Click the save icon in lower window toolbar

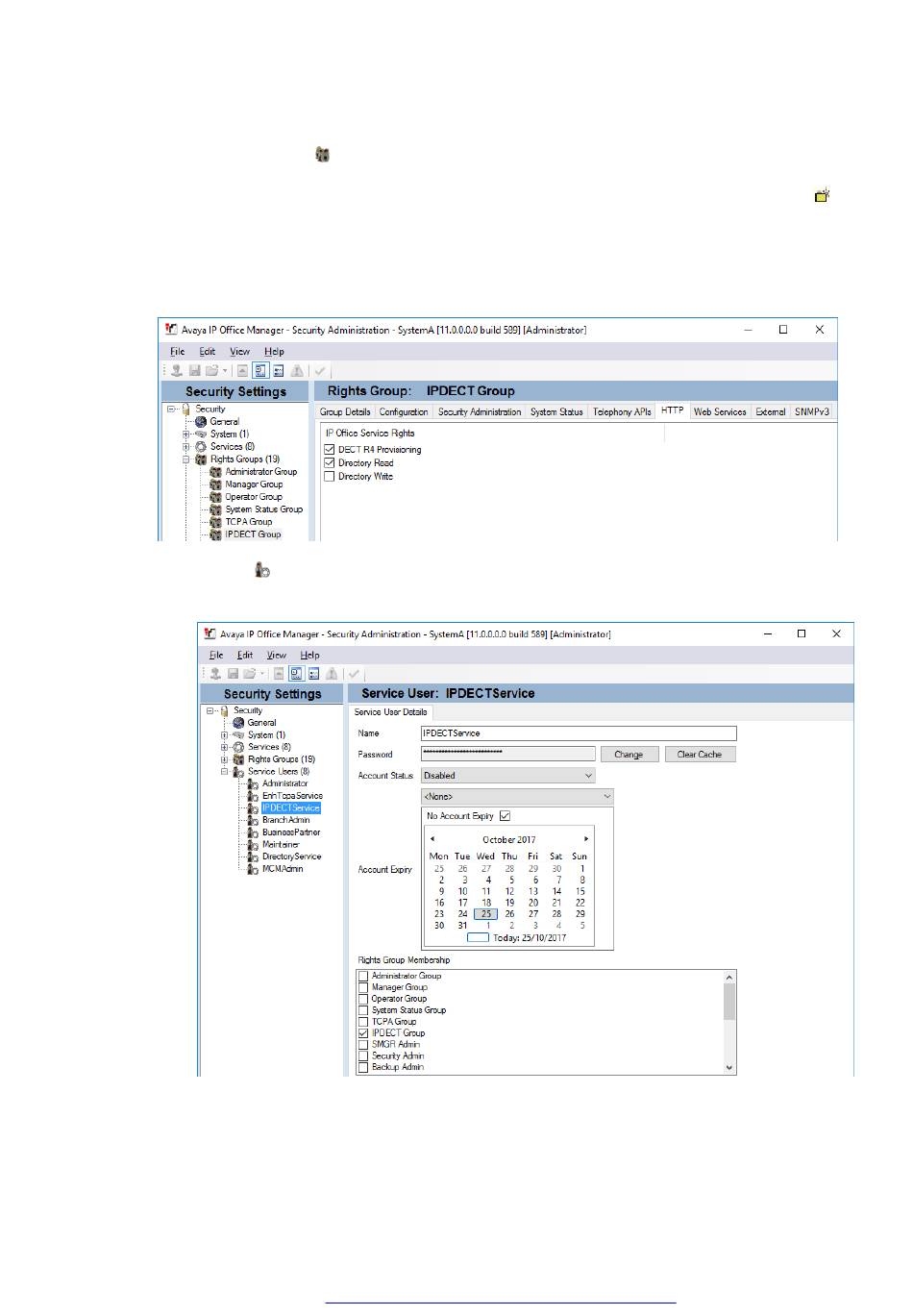(x=233, y=674)
